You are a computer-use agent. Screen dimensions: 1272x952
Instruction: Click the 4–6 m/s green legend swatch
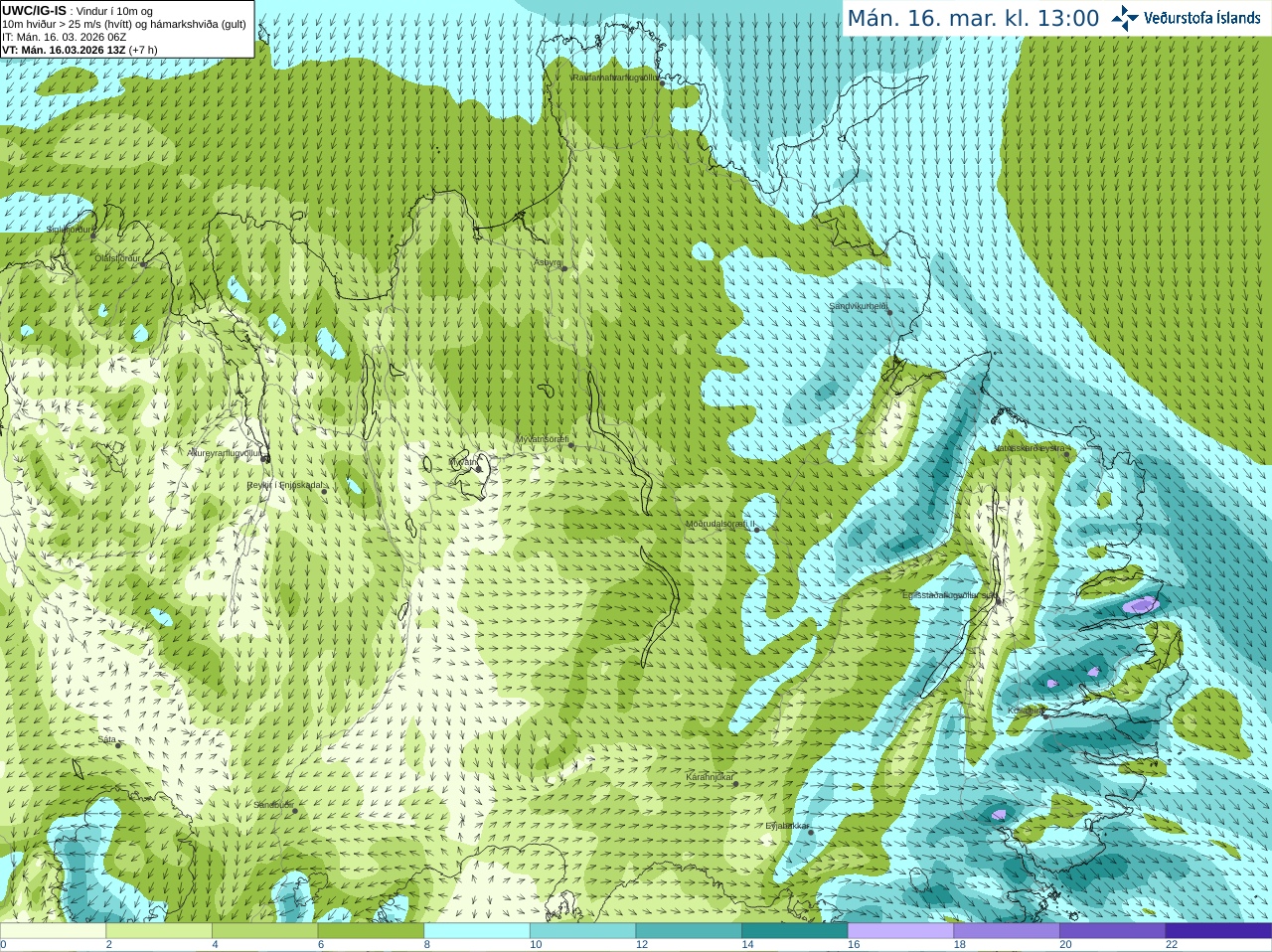click(264, 931)
